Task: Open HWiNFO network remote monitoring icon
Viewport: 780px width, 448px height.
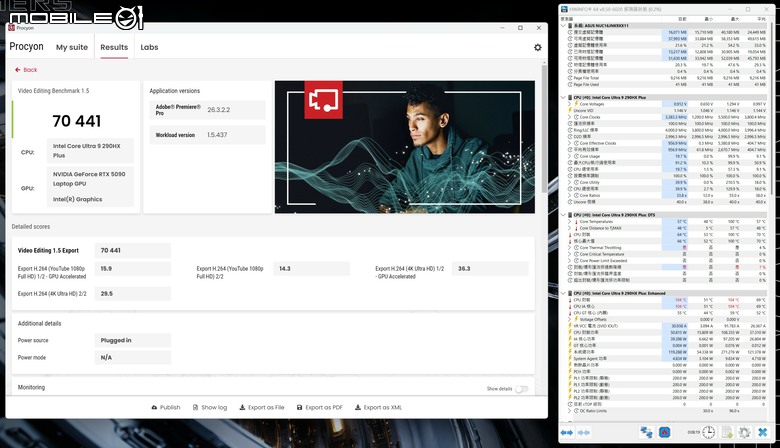Action: 646,432
